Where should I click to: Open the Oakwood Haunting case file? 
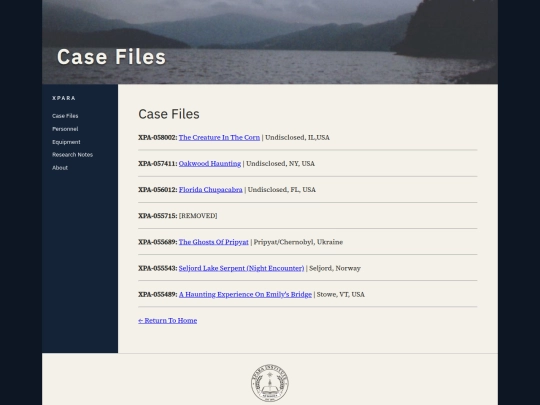click(210, 164)
